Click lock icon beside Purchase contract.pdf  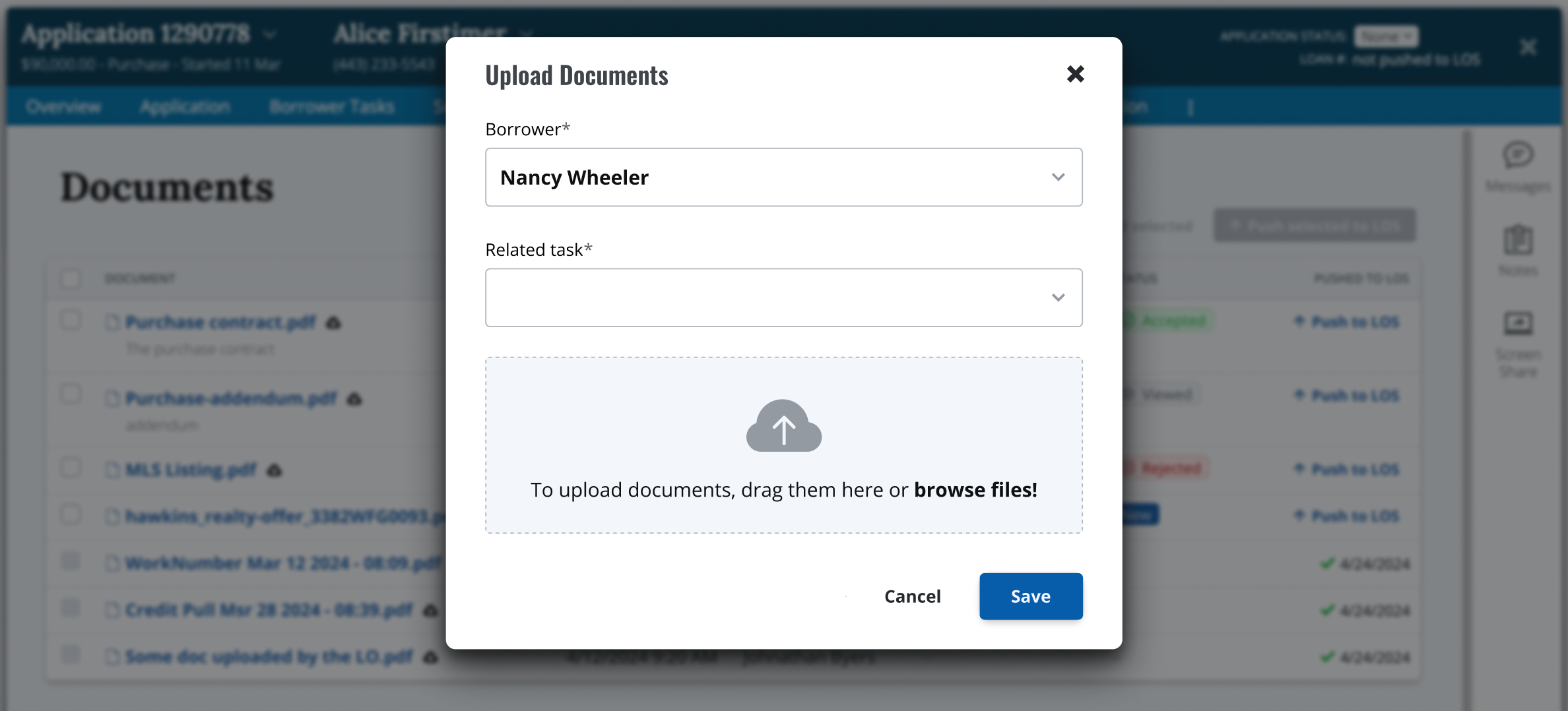(334, 323)
